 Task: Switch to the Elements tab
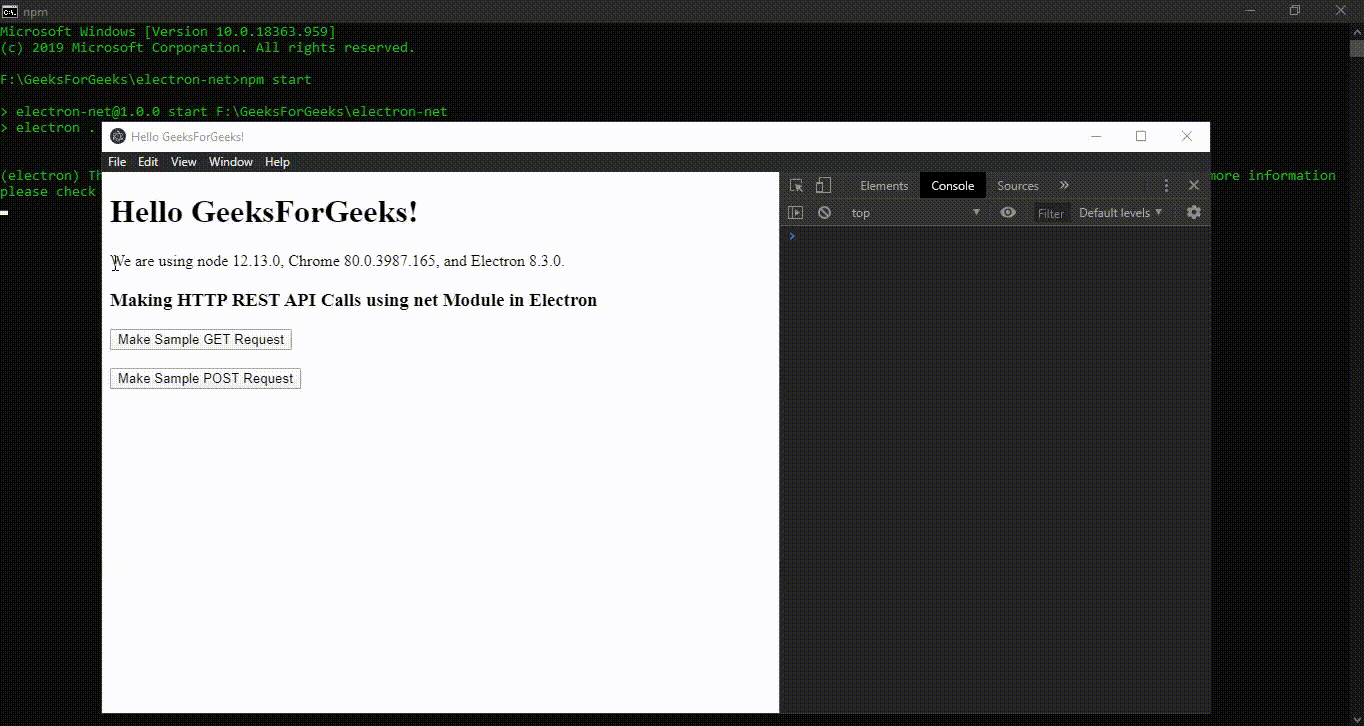[884, 186]
